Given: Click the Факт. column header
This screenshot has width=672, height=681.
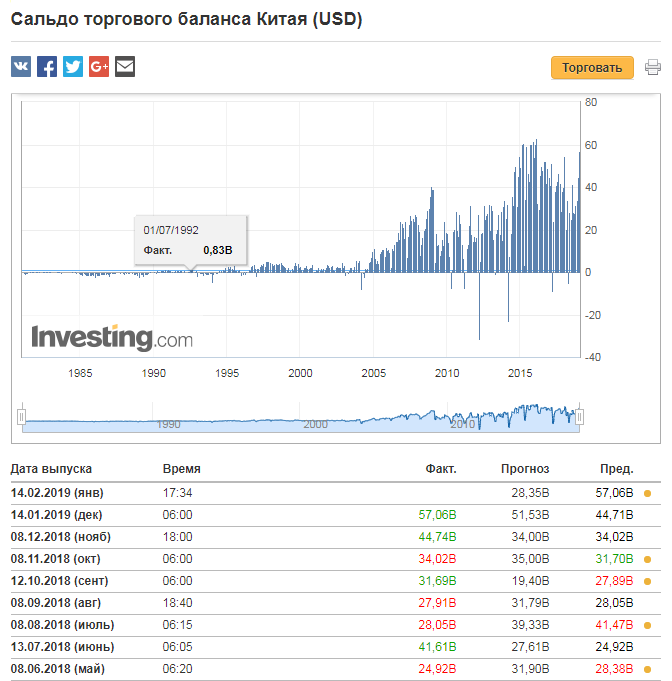Looking at the screenshot, I should [440, 469].
